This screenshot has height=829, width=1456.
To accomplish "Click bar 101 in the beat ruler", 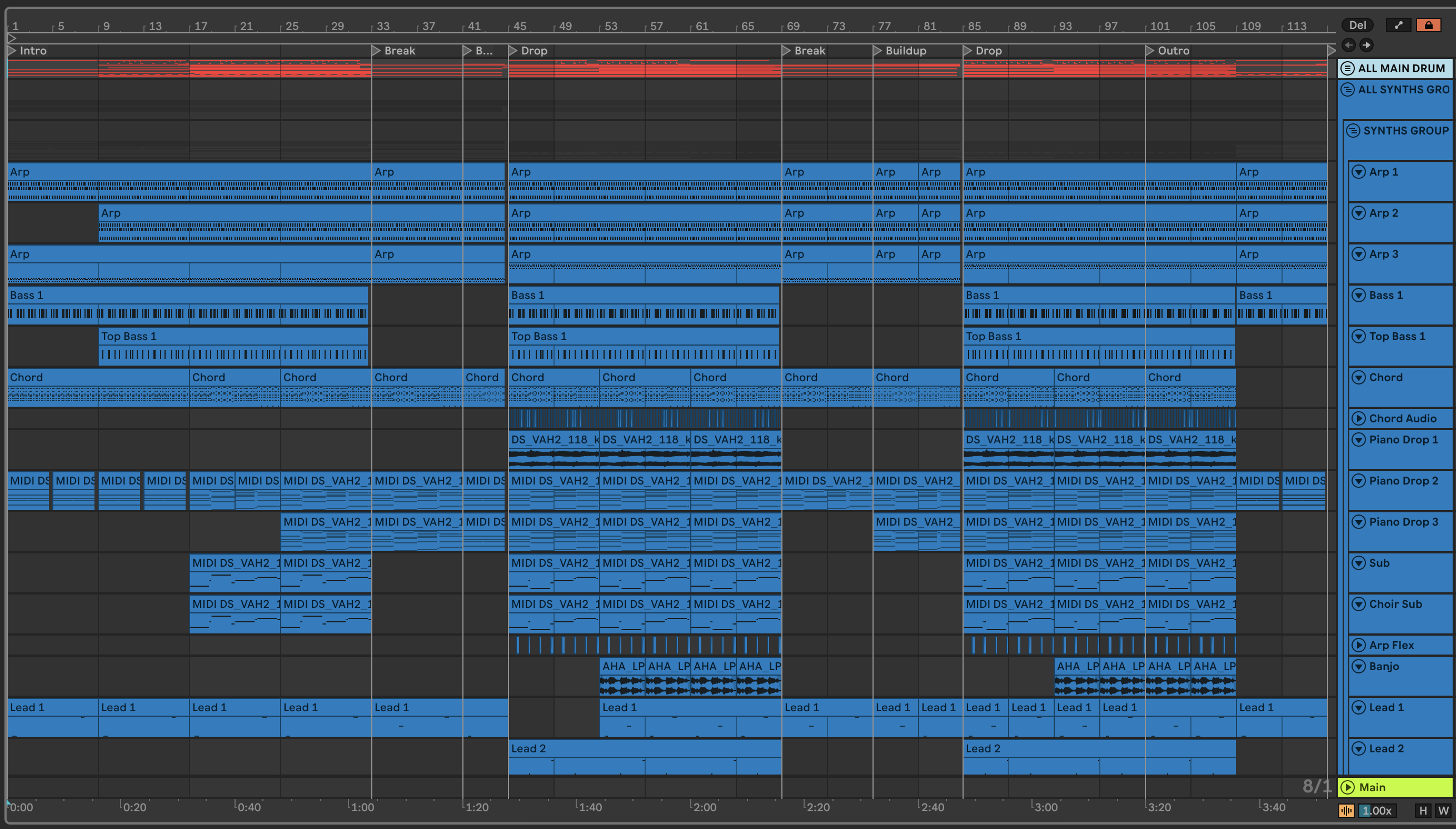I will (1159, 26).
